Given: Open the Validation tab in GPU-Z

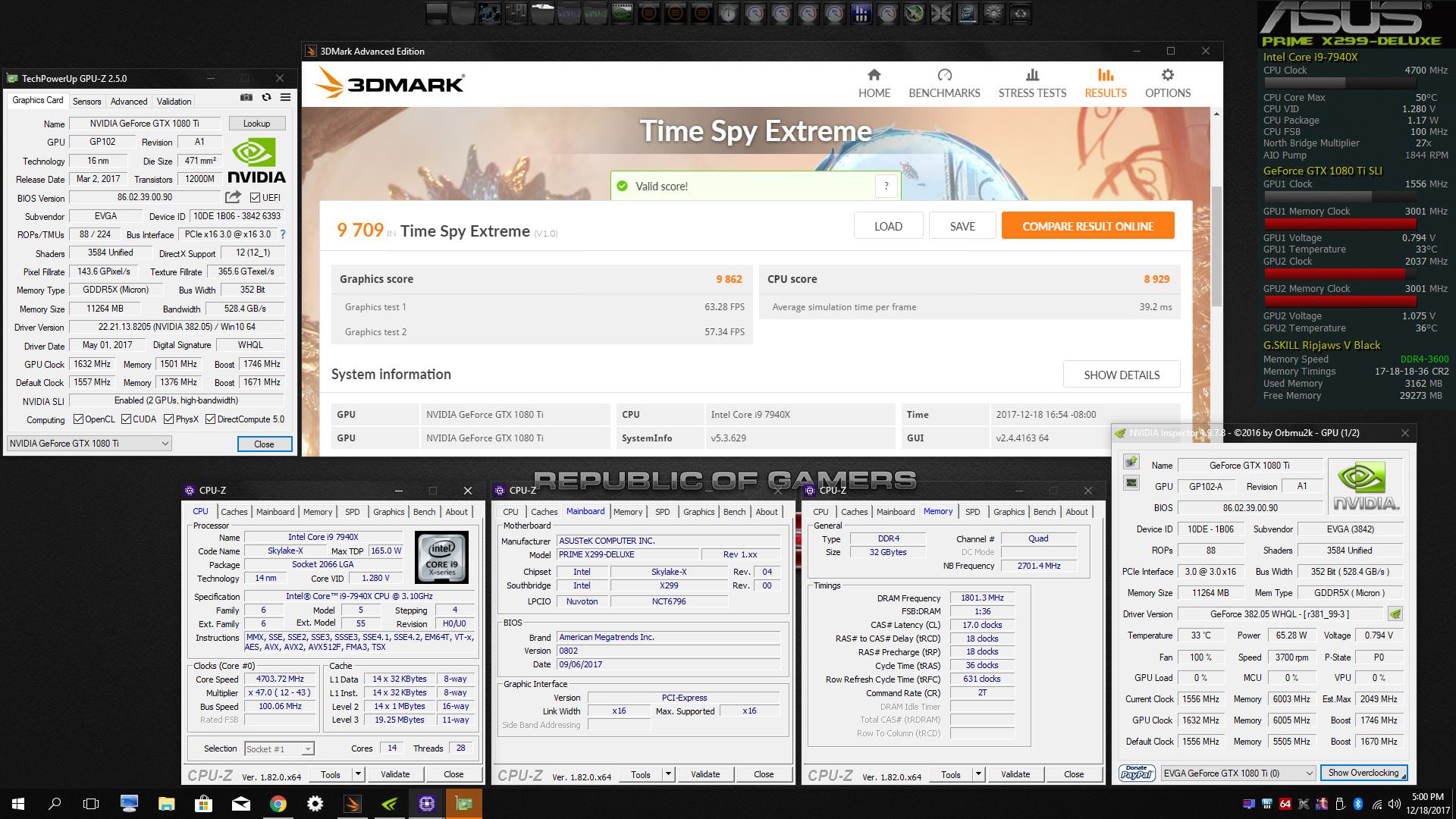Looking at the screenshot, I should pos(174,101).
